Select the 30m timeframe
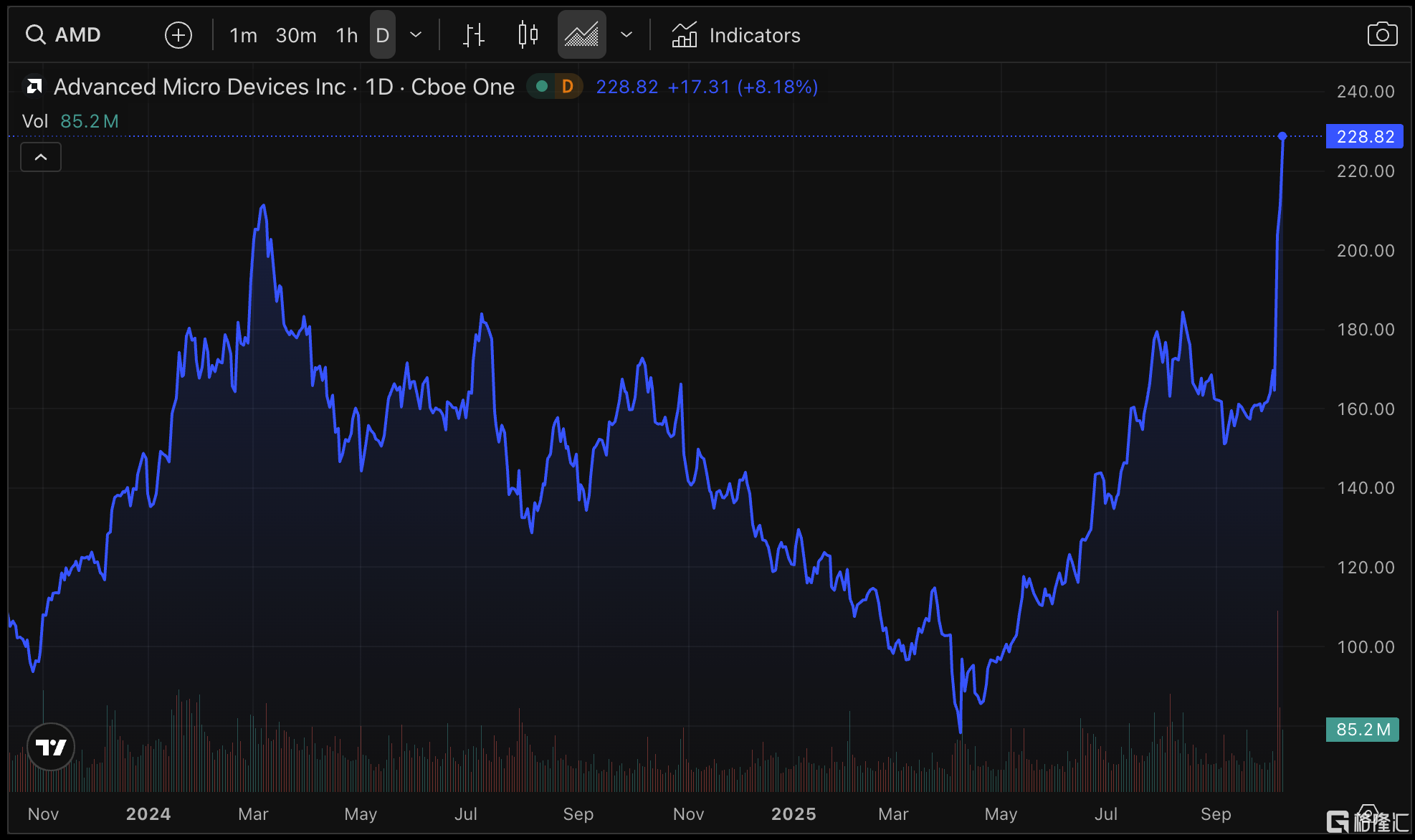This screenshot has height=840, width=1415. [296, 35]
